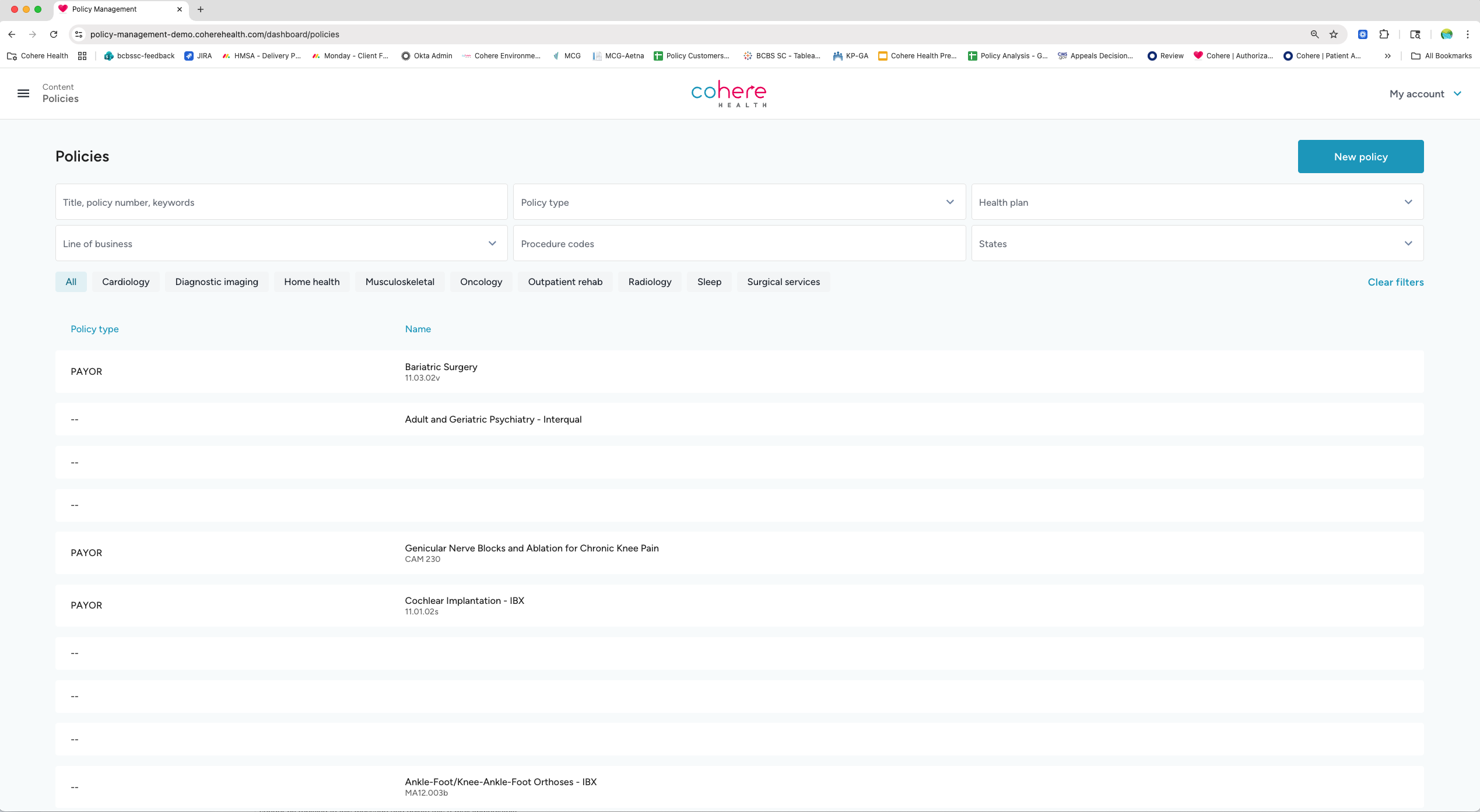Open MCG bookmark
Viewport: 1480px width, 812px height.
click(x=567, y=56)
